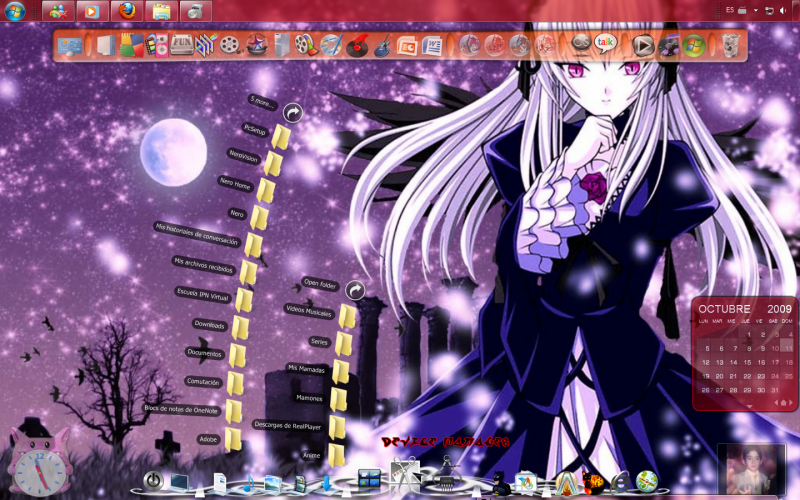Click the 'Open folder' stack arrow

(355, 290)
